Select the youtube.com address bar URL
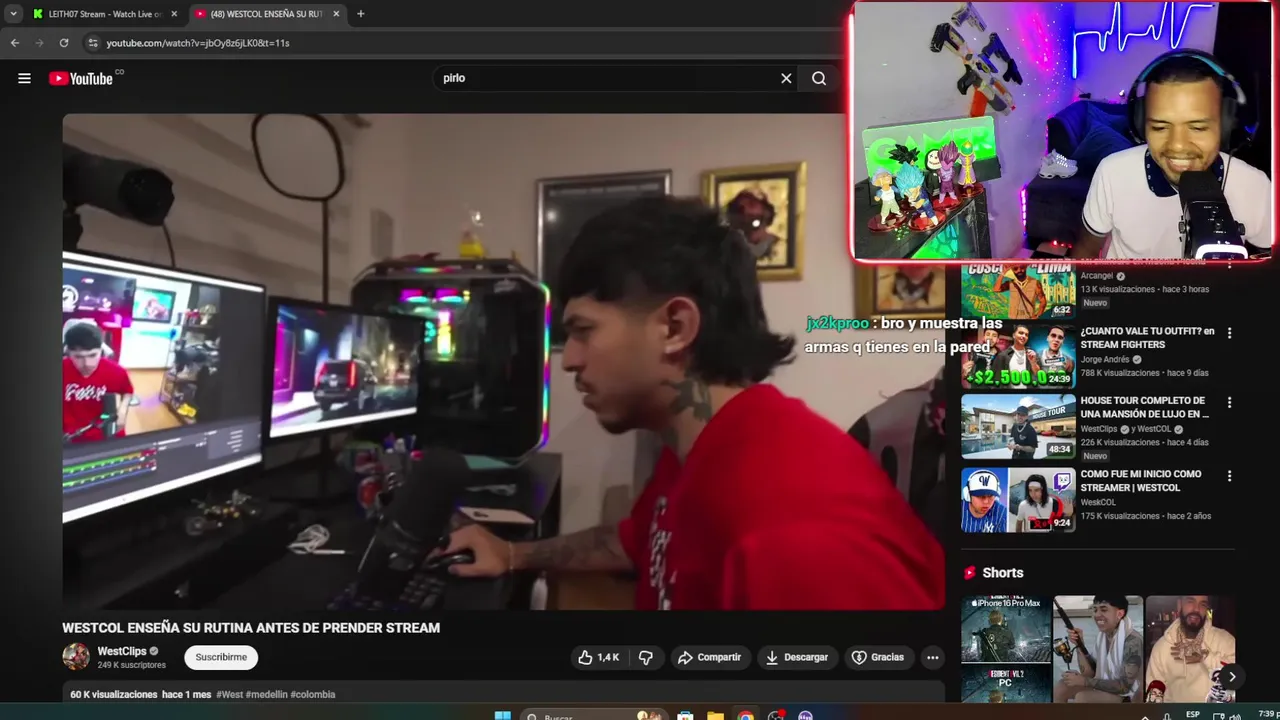The image size is (1280, 720). pos(198,43)
